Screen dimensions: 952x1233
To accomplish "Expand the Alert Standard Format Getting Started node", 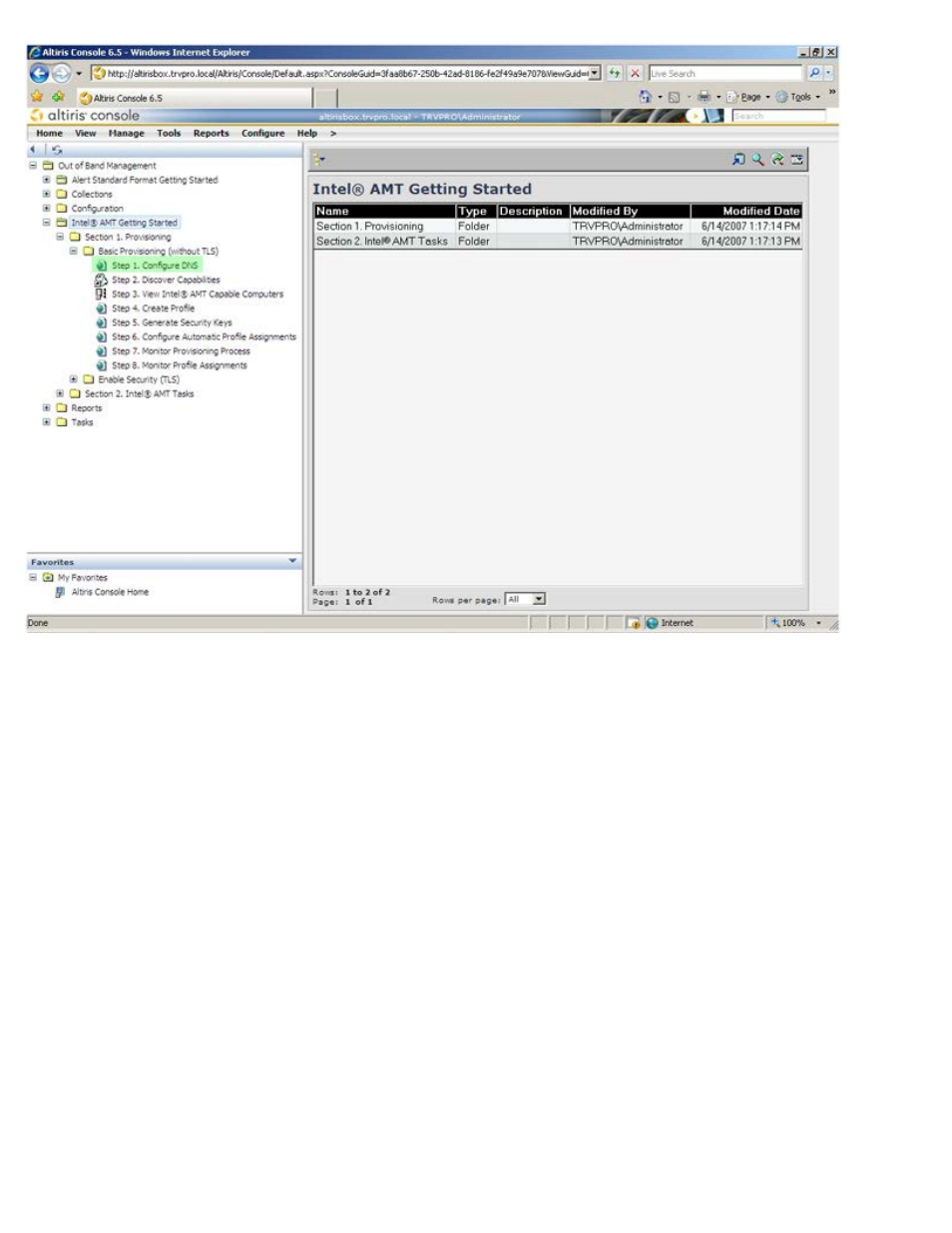I will tap(46, 180).
